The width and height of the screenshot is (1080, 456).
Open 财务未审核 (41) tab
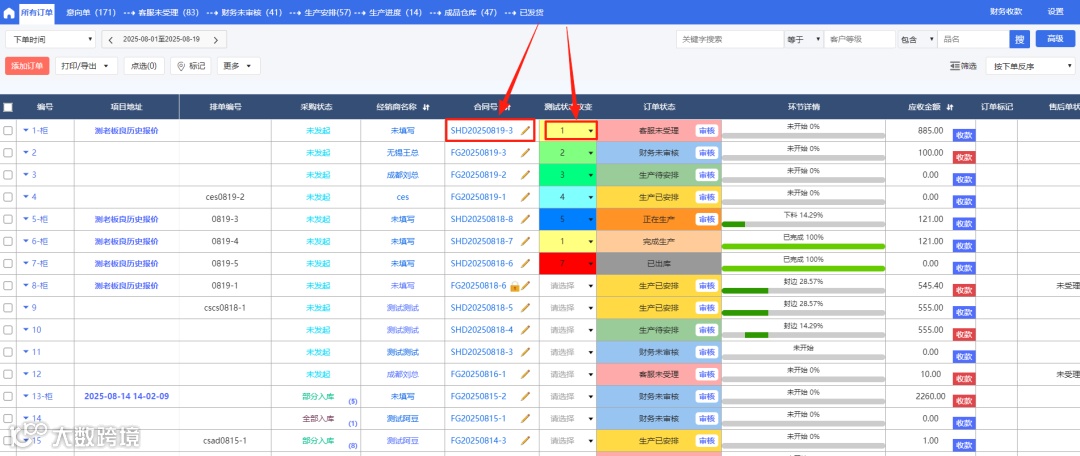(252, 12)
